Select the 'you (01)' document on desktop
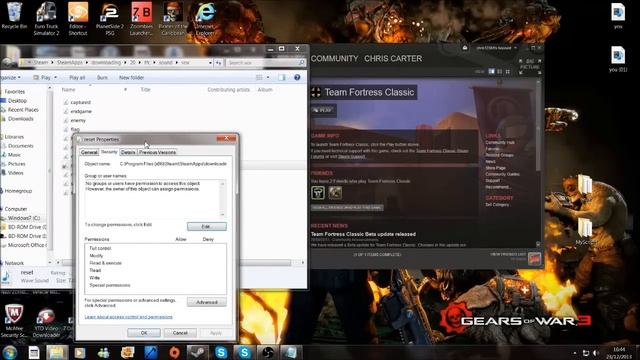Image resolution: width=640 pixels, height=360 pixels. click(x=618, y=58)
